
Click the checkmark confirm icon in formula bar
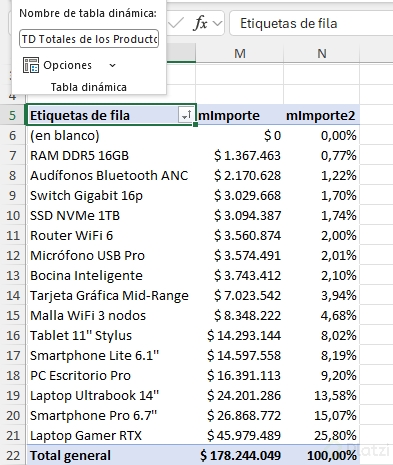(176, 23)
